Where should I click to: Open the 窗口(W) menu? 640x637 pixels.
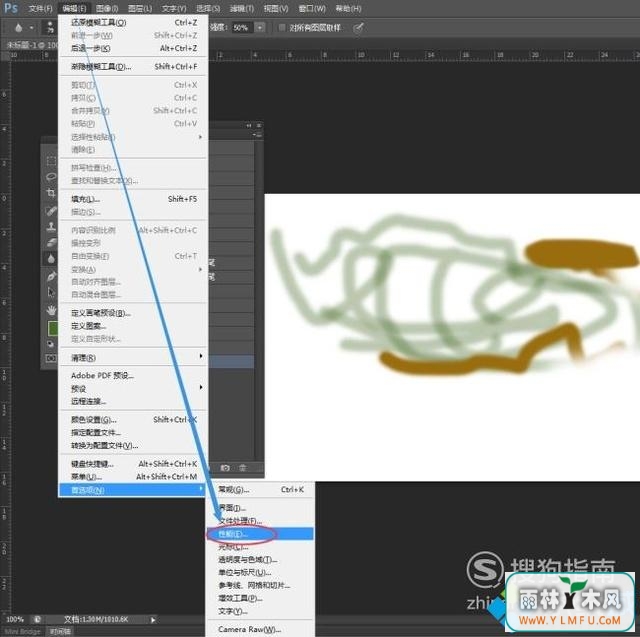312,8
